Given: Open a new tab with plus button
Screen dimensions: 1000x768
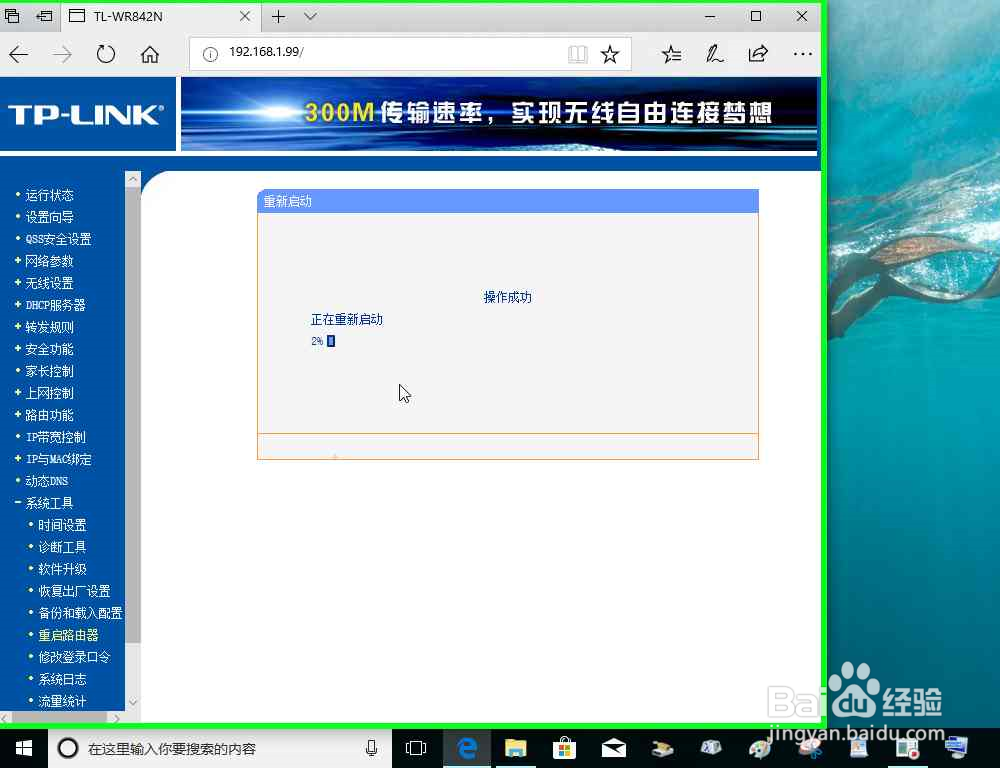Looking at the screenshot, I should 279,17.
